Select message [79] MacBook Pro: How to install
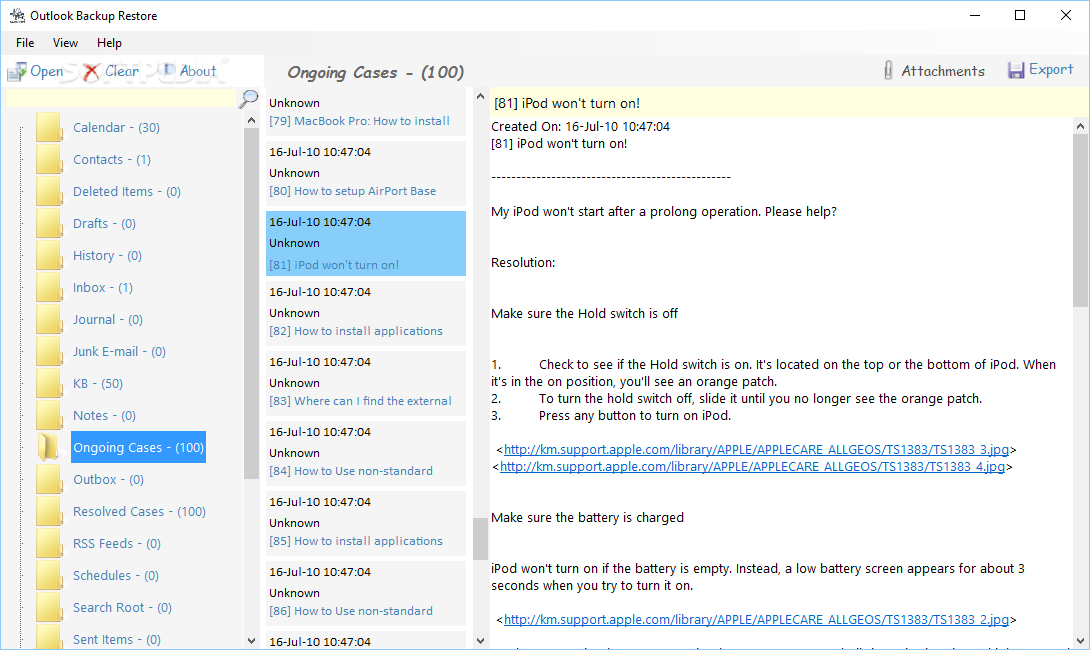This screenshot has width=1090, height=650. click(366, 112)
